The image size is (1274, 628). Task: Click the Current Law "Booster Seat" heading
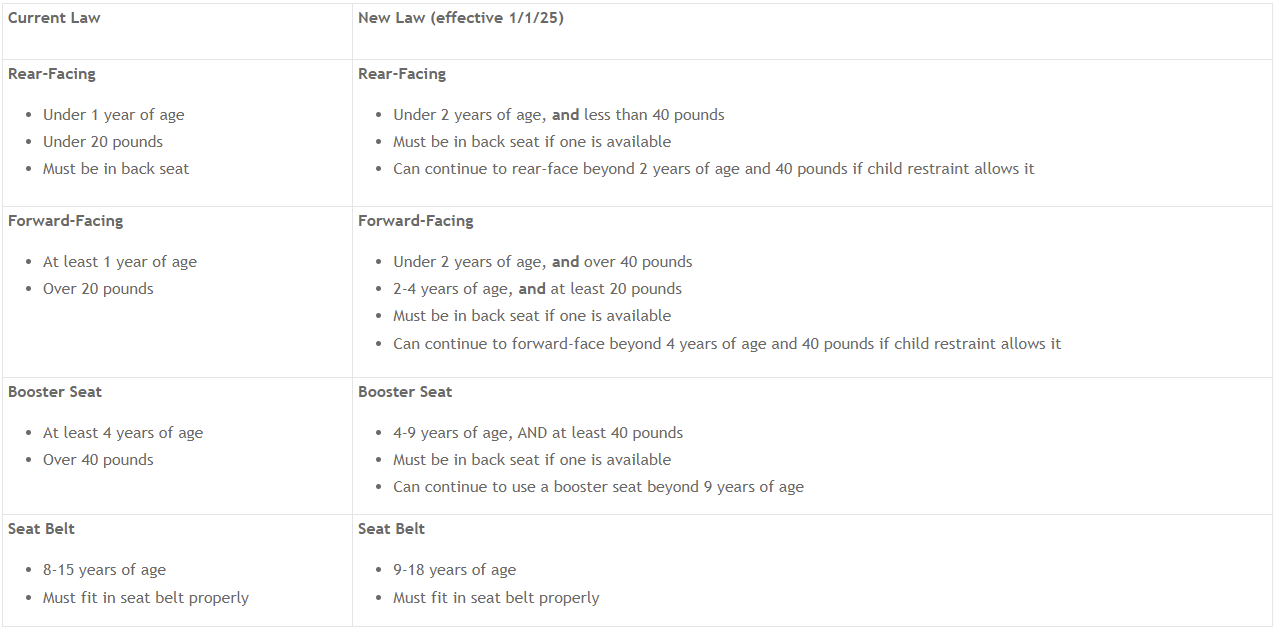point(55,392)
